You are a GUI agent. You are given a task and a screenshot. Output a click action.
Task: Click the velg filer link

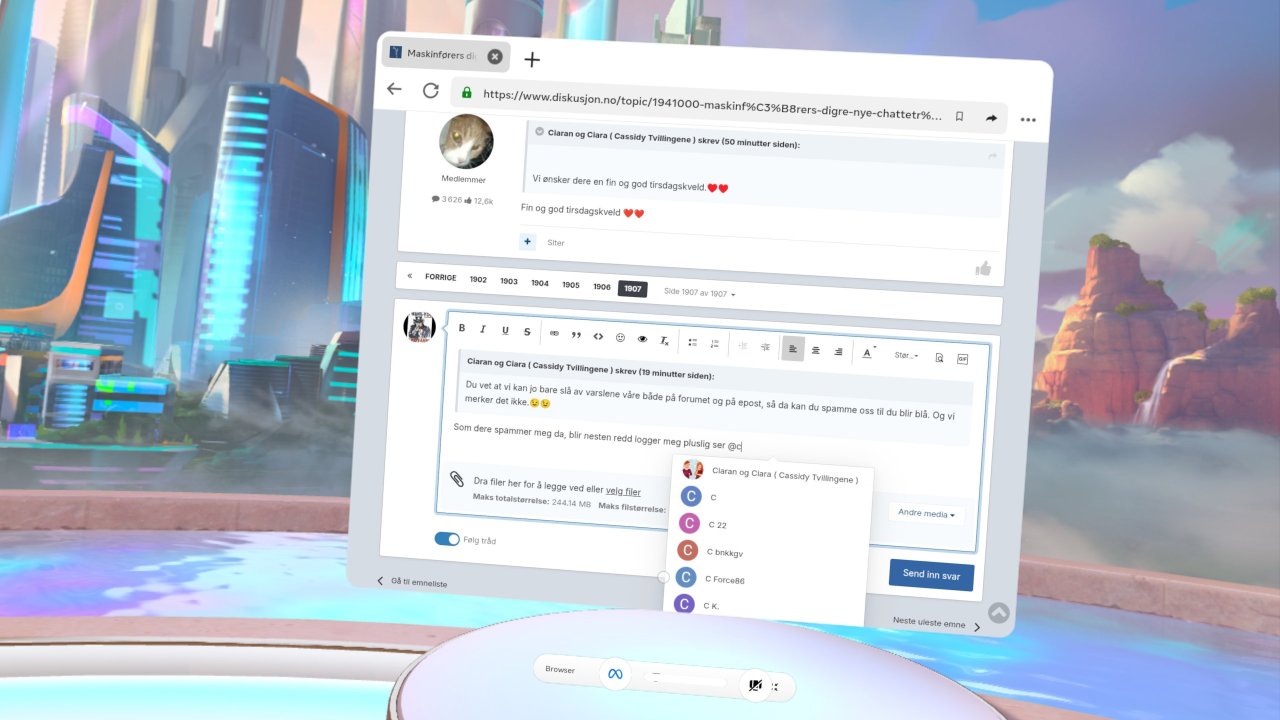click(x=623, y=491)
